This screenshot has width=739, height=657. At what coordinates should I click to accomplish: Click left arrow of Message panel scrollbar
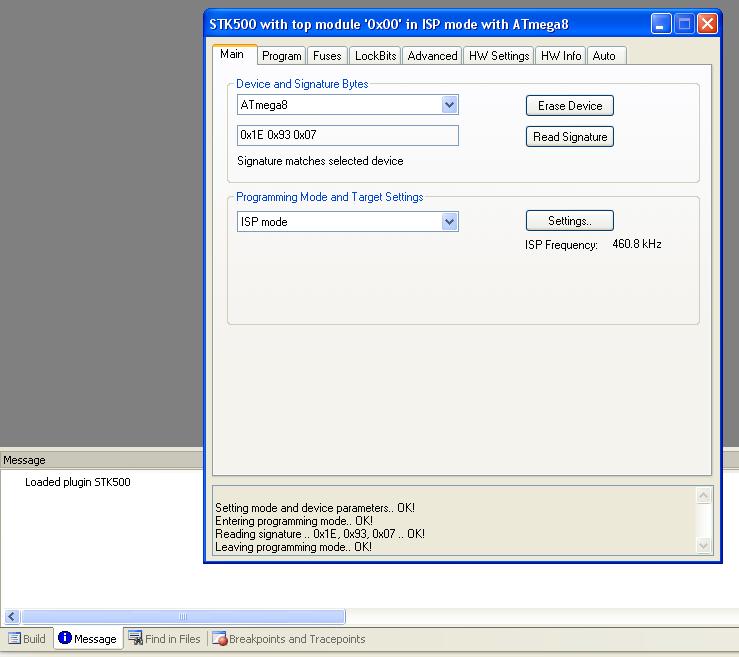(x=12, y=616)
